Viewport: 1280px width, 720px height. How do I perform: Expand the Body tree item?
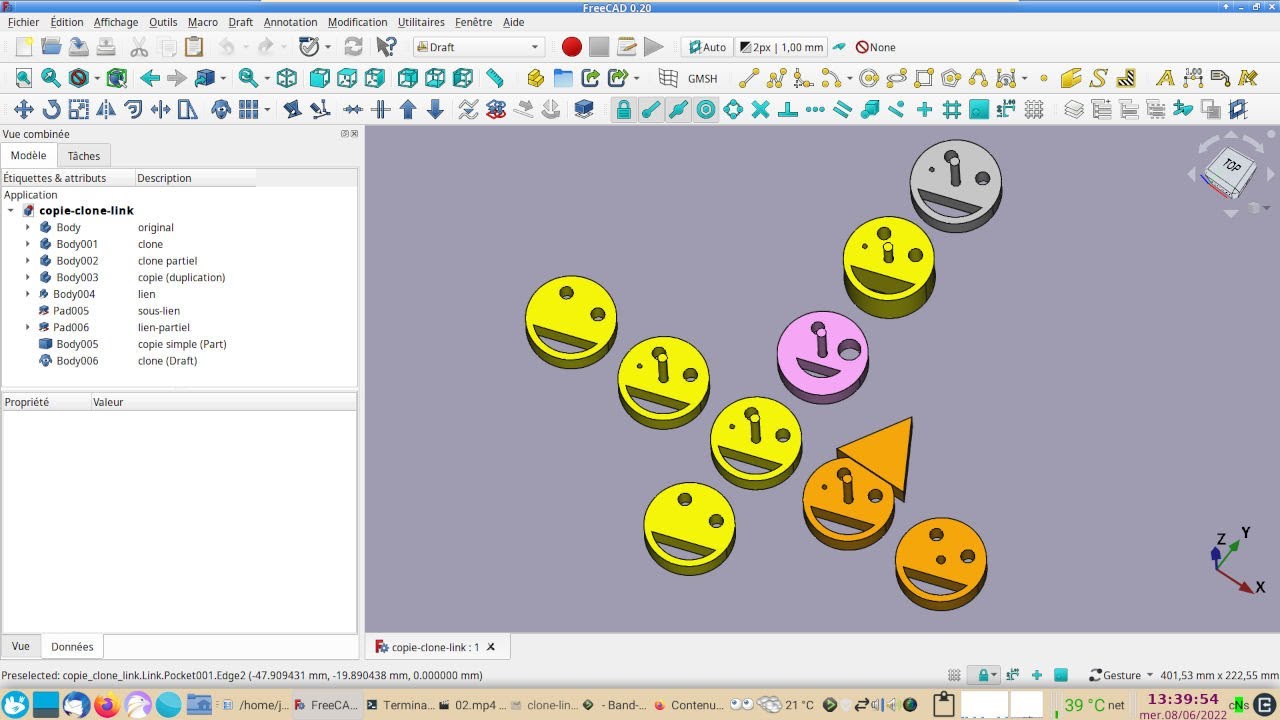point(28,227)
